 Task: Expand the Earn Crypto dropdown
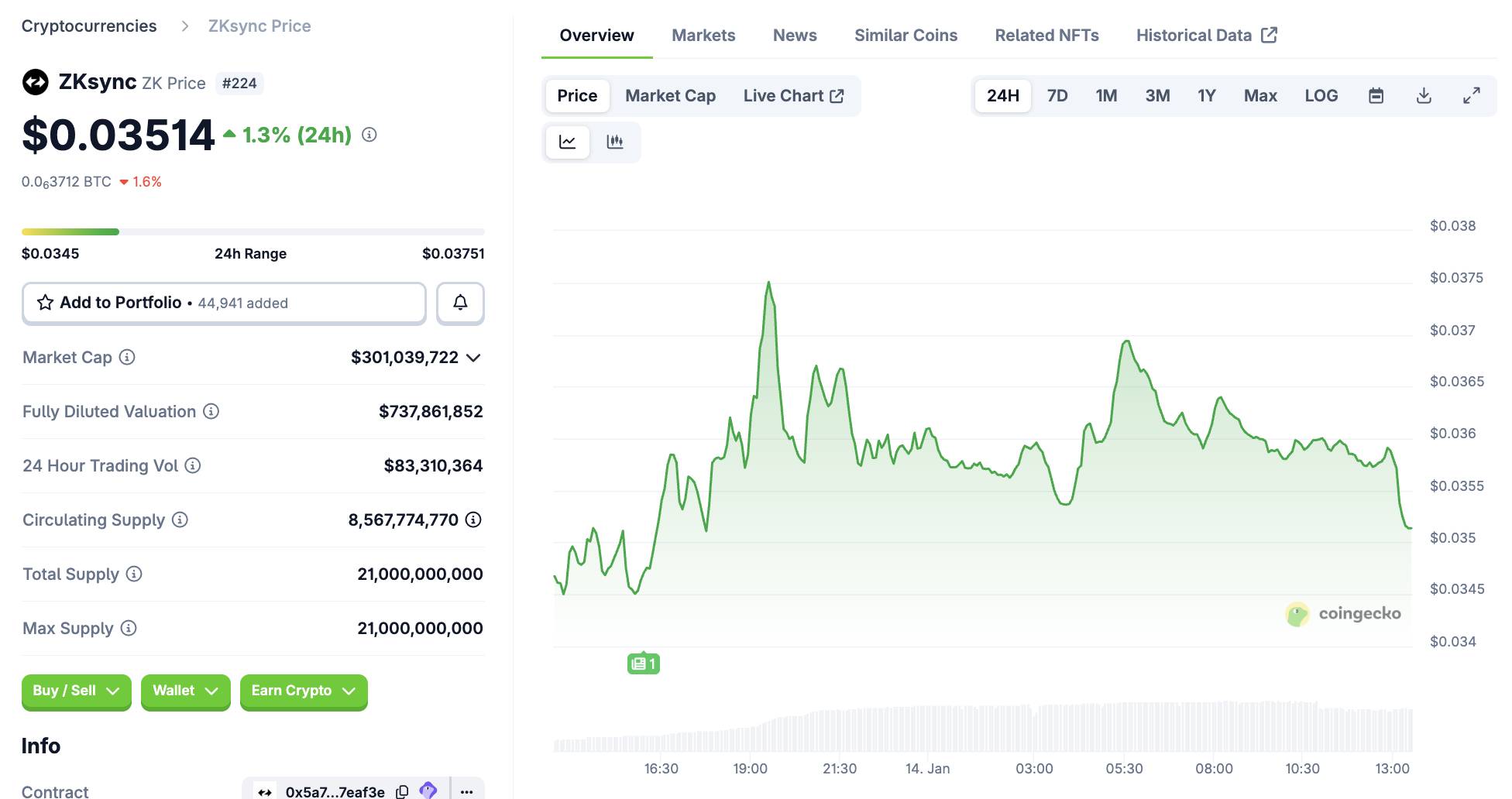point(303,691)
